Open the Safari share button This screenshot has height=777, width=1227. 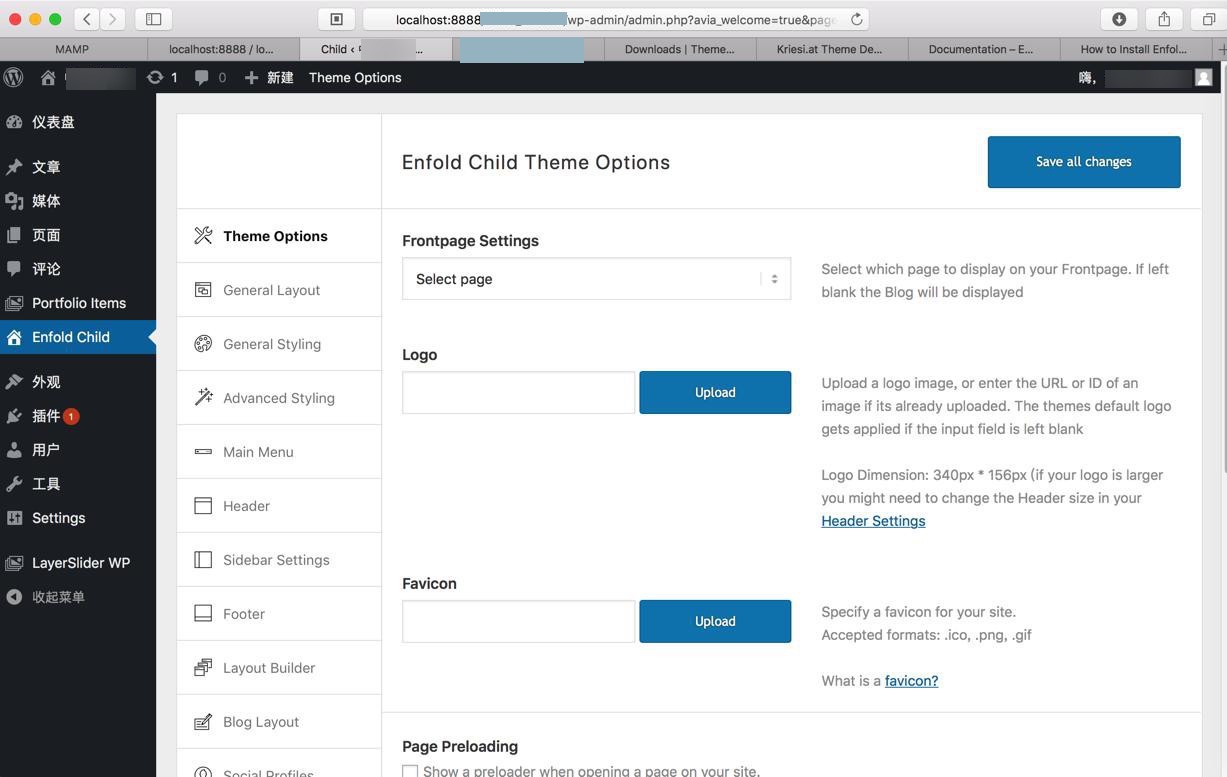point(1164,19)
